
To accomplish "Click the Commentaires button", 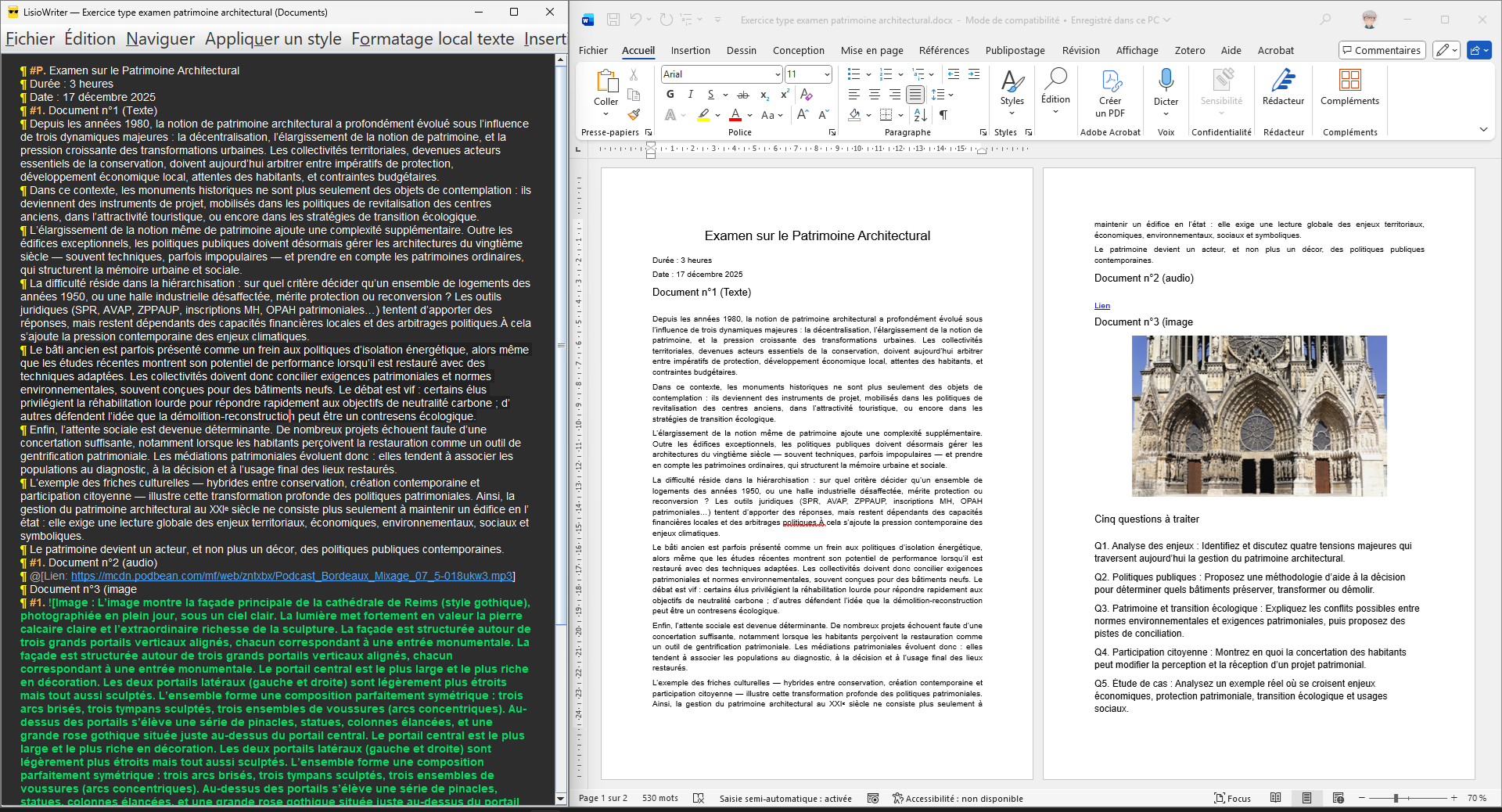I will [x=1382, y=51].
